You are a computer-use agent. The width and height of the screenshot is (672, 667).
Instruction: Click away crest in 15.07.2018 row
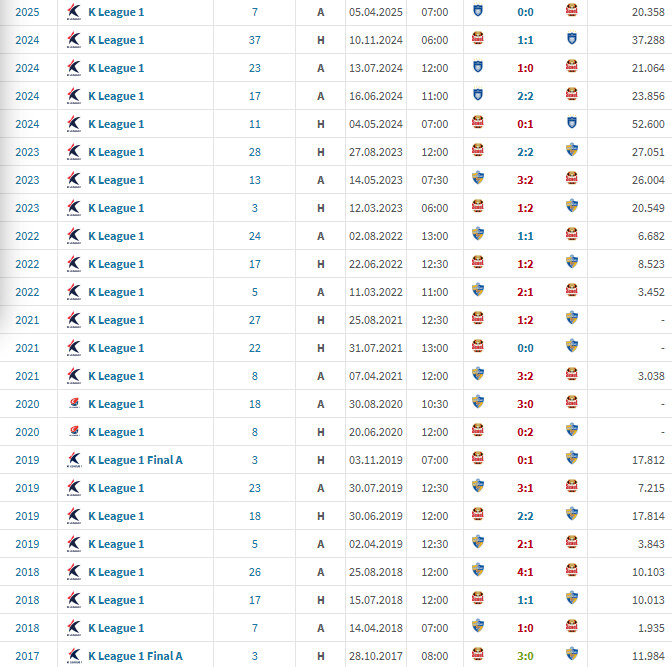pos(572,598)
